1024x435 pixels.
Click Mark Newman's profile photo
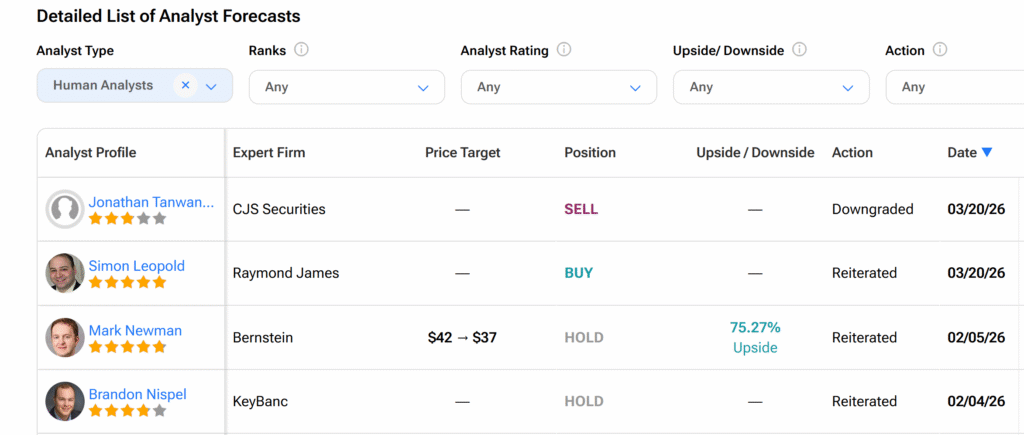click(x=65, y=337)
